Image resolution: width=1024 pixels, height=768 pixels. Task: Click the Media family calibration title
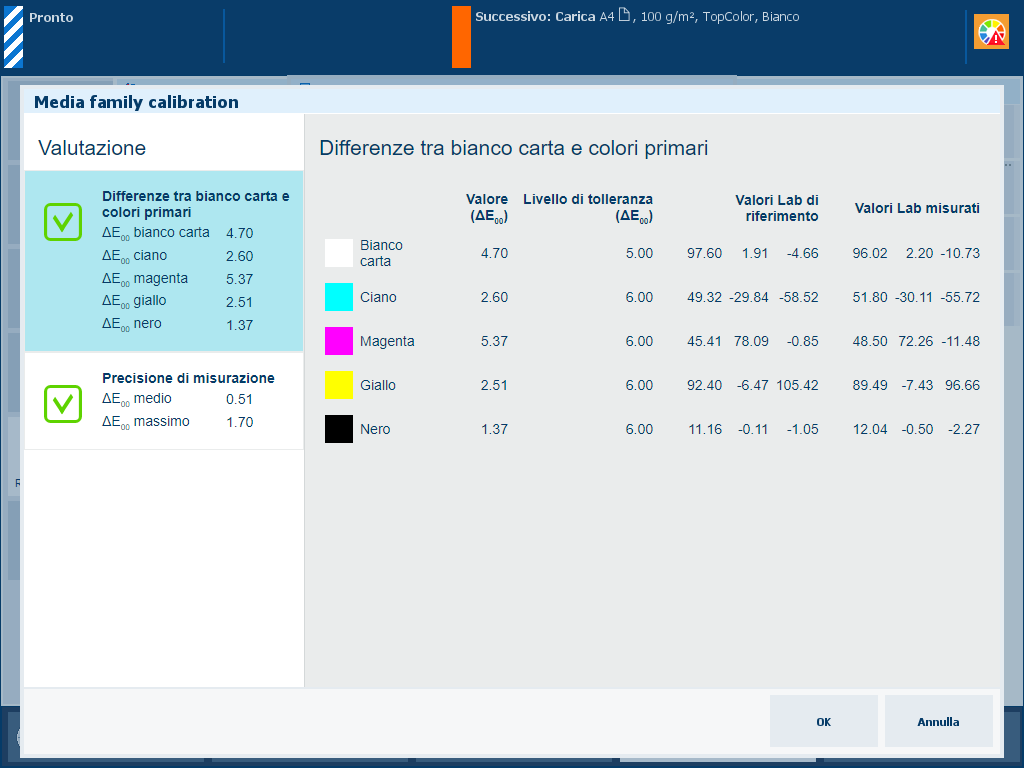coord(136,102)
